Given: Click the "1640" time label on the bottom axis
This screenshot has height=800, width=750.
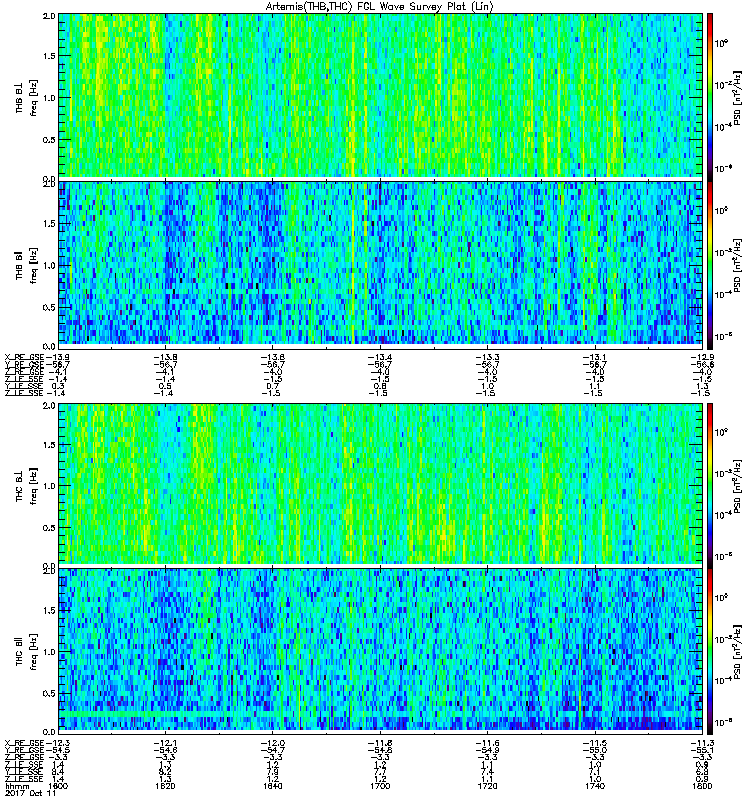Looking at the screenshot, I should [x=272, y=786].
